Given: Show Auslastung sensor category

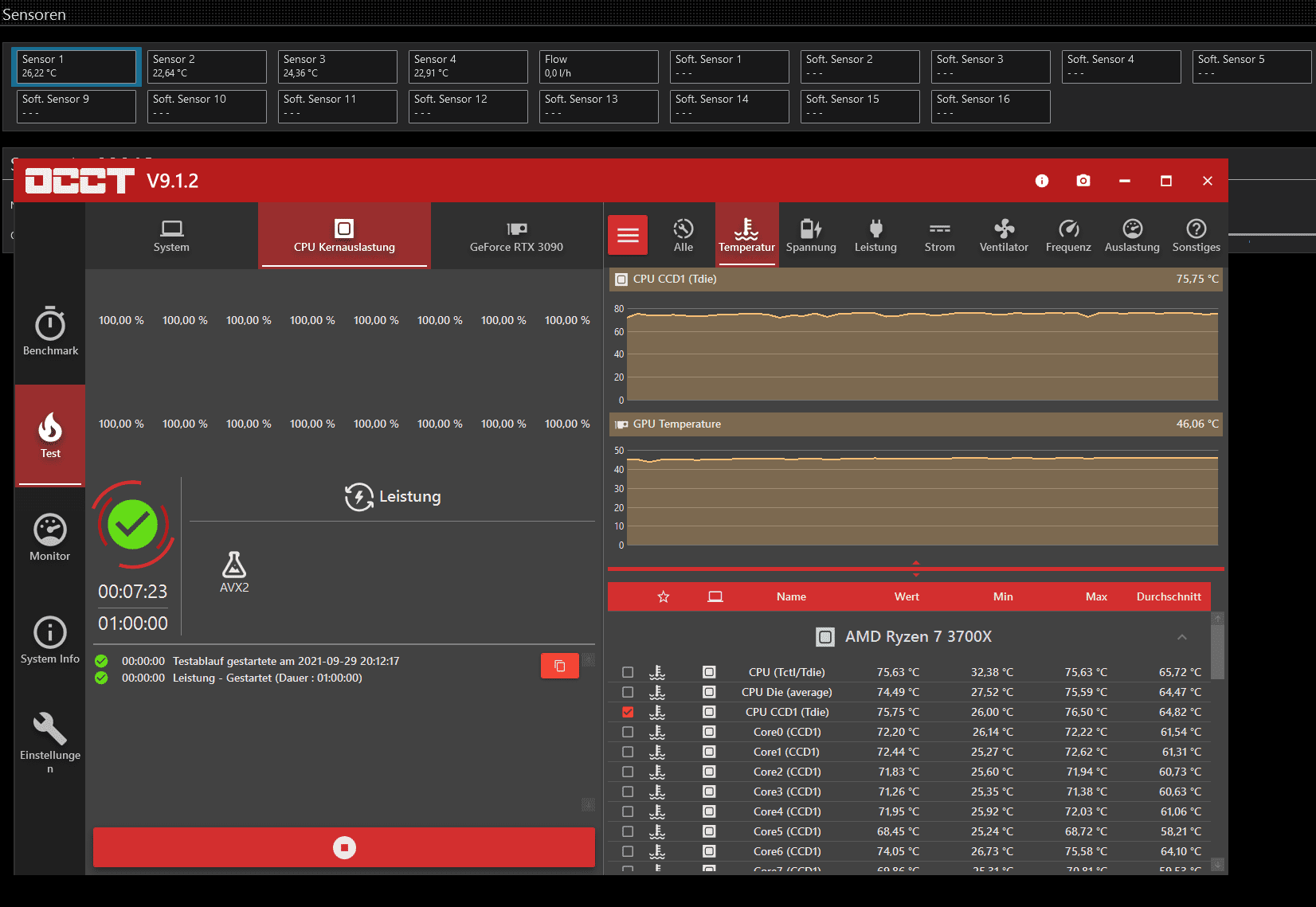Looking at the screenshot, I should (x=1132, y=236).
